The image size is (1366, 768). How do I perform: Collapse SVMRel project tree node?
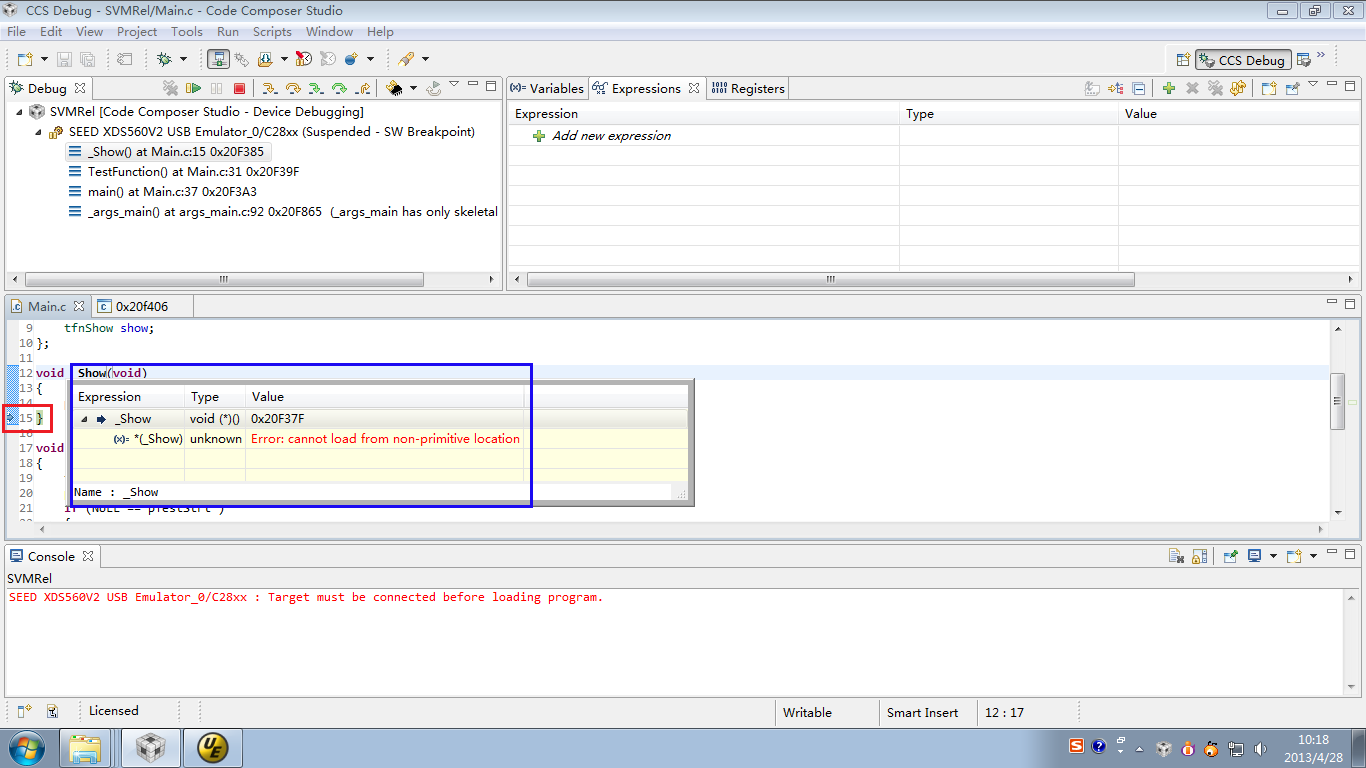click(x=20, y=112)
